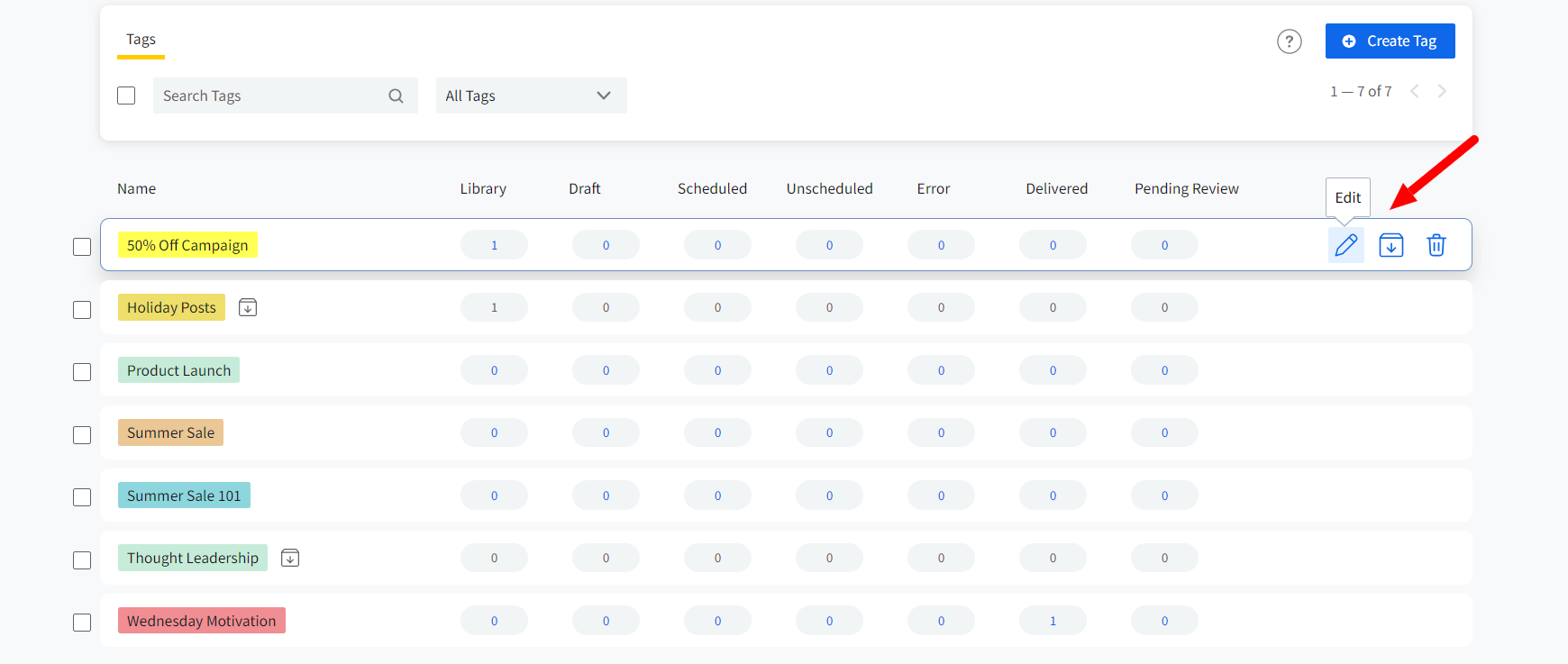This screenshot has height=664, width=1568.
Task: Switch to the Tags tab
Action: click(x=141, y=40)
